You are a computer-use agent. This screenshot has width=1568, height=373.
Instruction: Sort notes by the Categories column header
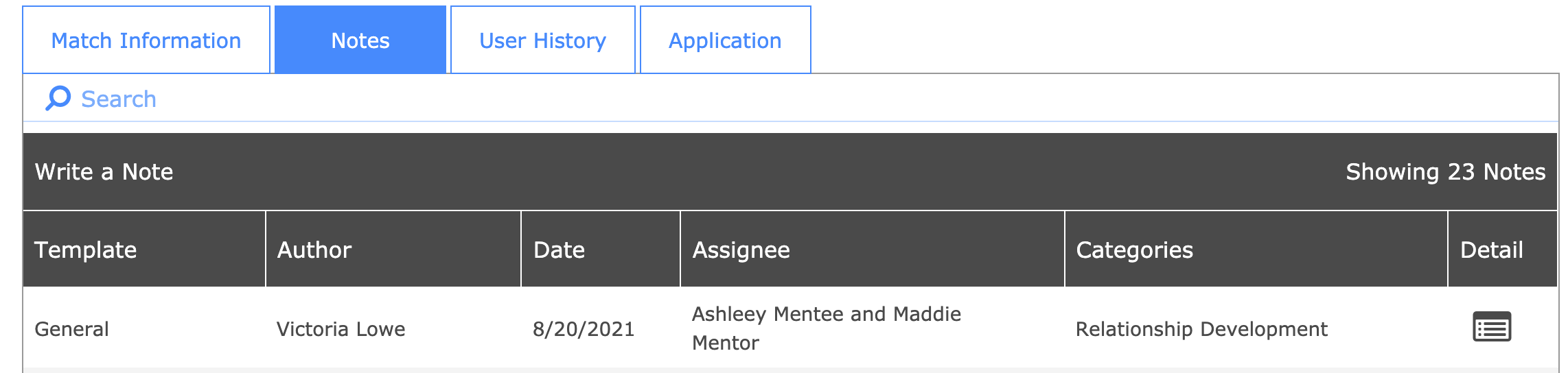click(1134, 250)
